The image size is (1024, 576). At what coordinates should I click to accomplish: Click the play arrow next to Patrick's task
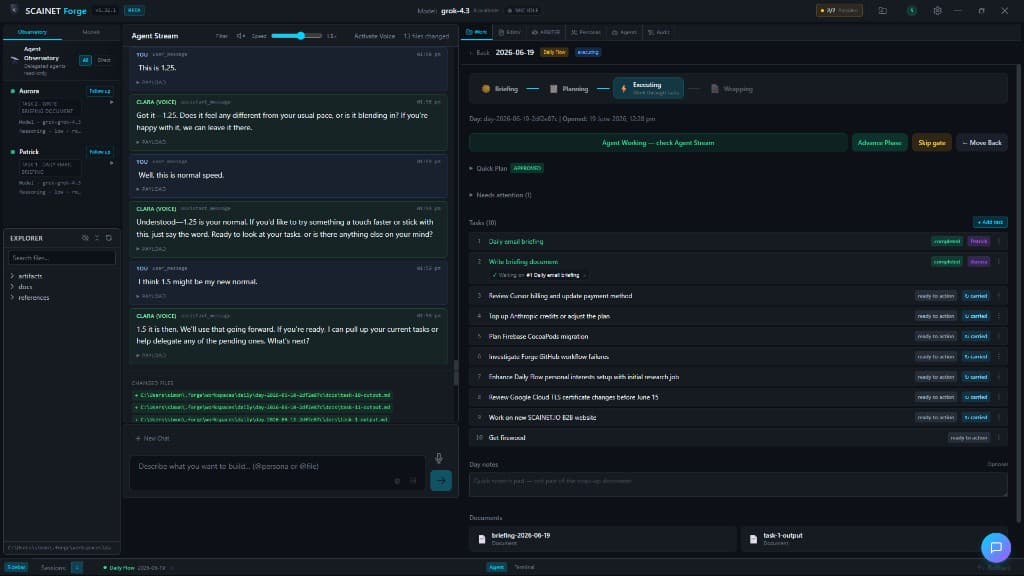pyautogui.click(x=112, y=163)
